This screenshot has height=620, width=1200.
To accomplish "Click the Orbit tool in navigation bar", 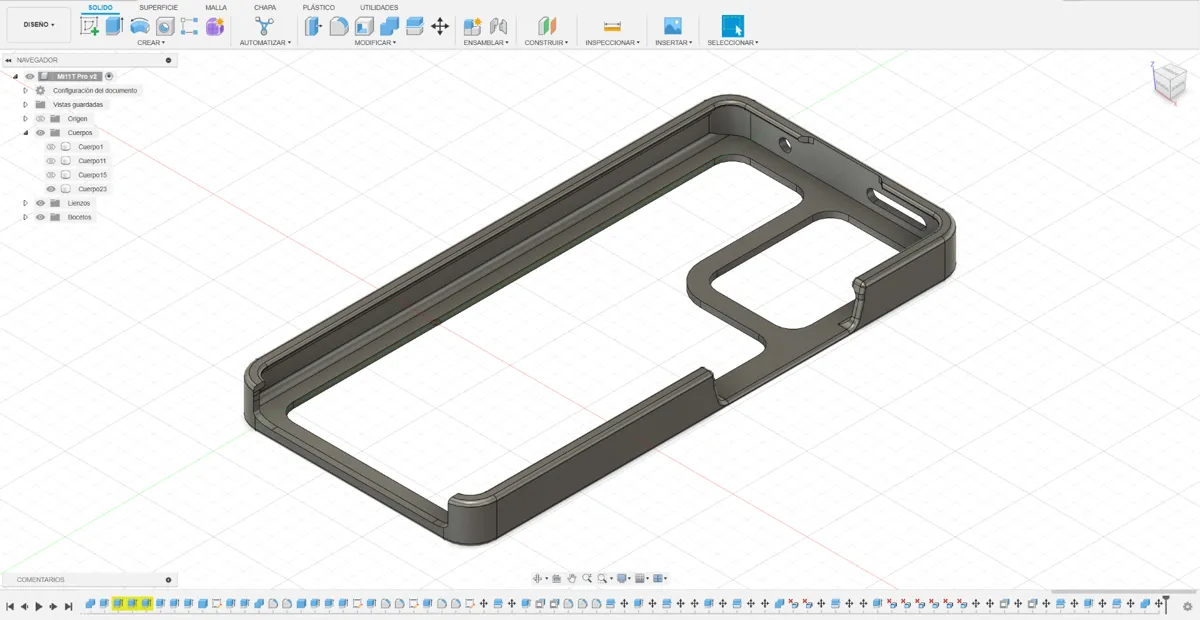I will click(x=538, y=578).
